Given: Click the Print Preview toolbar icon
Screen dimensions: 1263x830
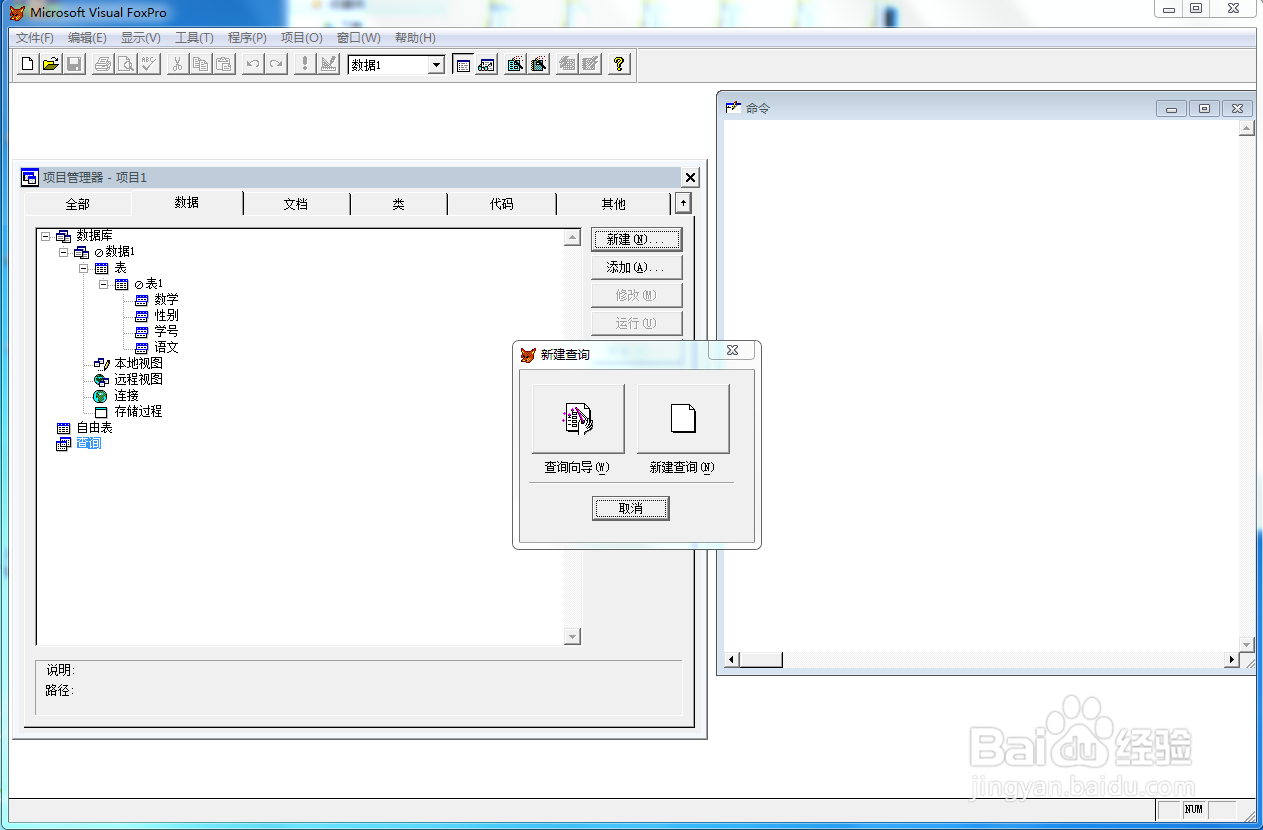Looking at the screenshot, I should coord(125,64).
